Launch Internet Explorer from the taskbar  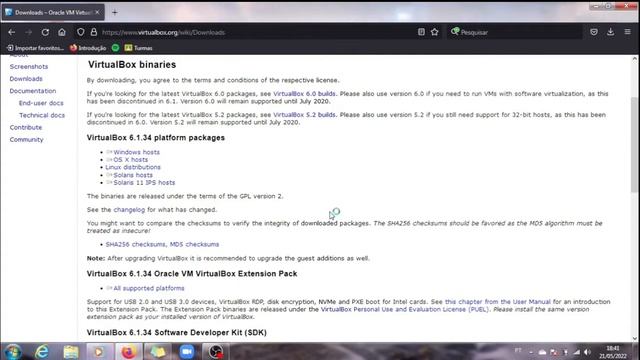point(42,351)
